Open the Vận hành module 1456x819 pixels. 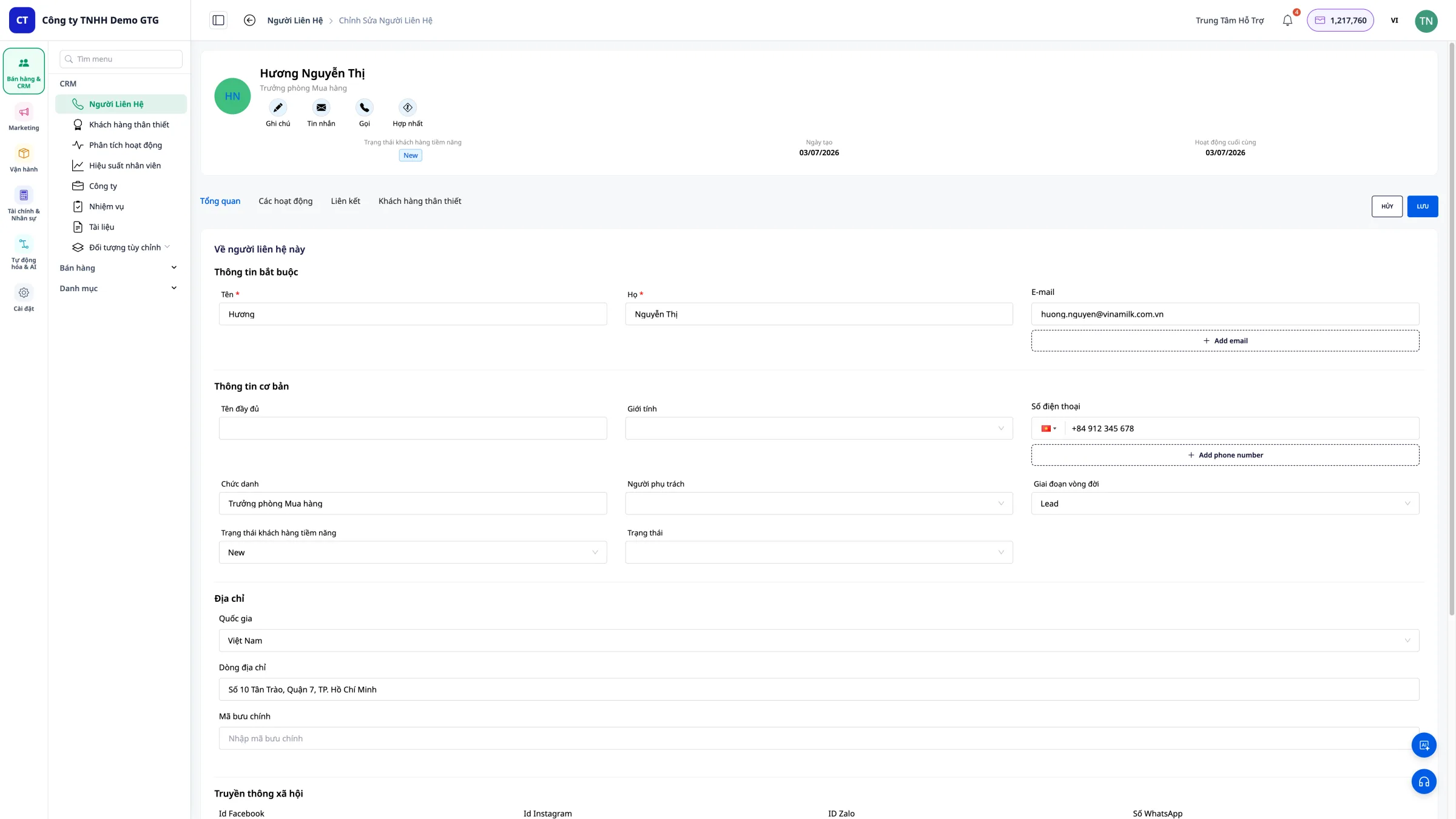(x=24, y=160)
